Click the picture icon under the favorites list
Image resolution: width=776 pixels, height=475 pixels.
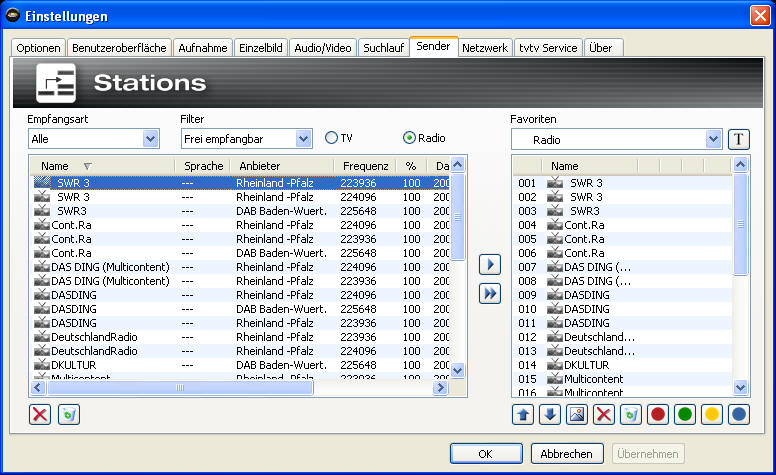point(576,414)
